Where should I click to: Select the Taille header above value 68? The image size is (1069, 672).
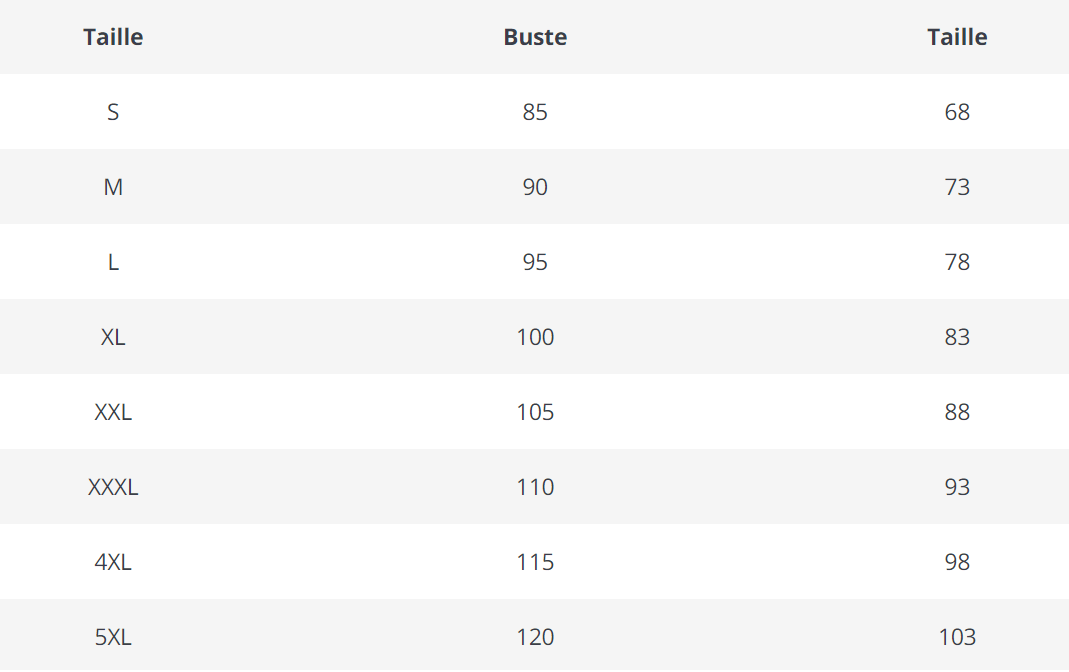(957, 37)
